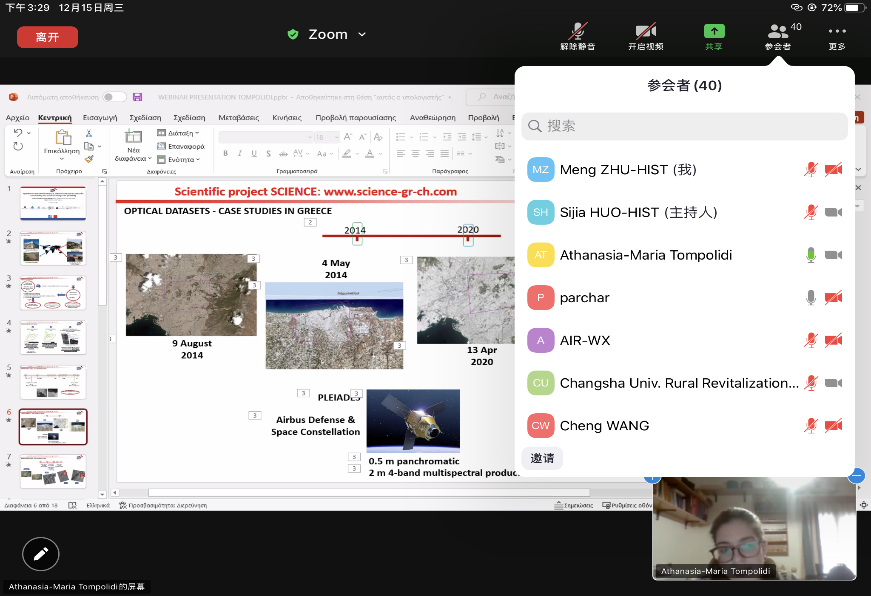Image resolution: width=871 pixels, height=596 pixels.
Task: Toggle parchar microphone icon
Action: coord(810,298)
